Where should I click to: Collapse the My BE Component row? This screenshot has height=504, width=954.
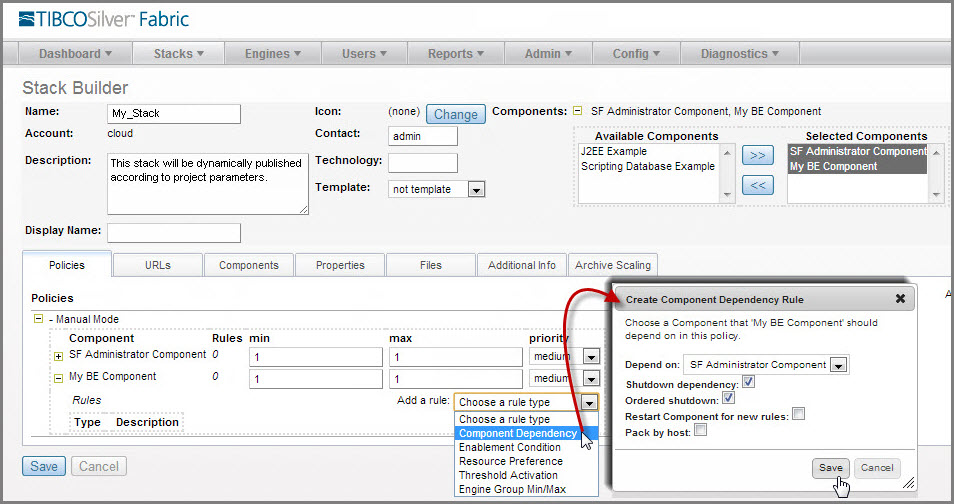(x=58, y=378)
